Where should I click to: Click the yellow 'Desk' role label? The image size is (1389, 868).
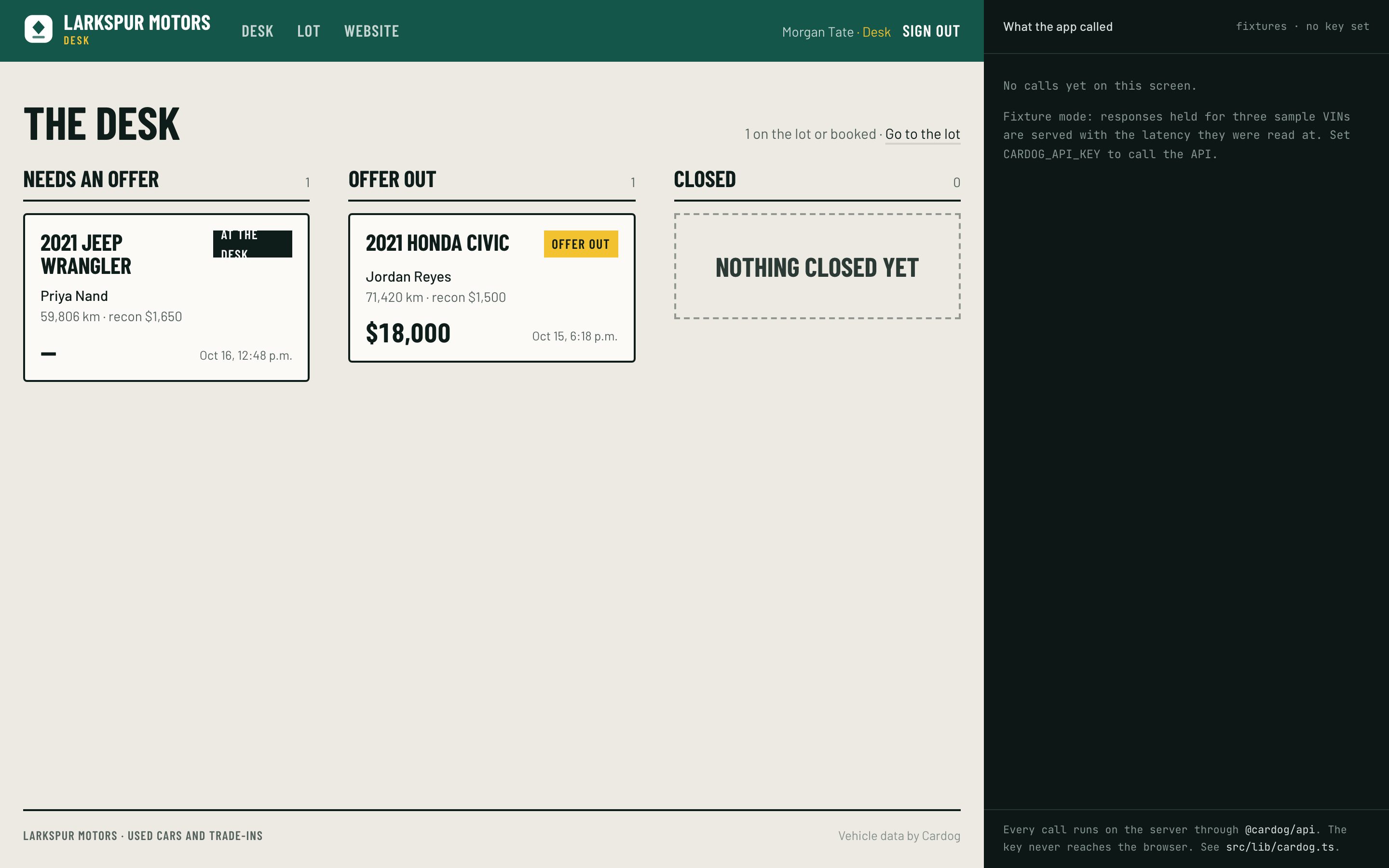tap(876, 32)
